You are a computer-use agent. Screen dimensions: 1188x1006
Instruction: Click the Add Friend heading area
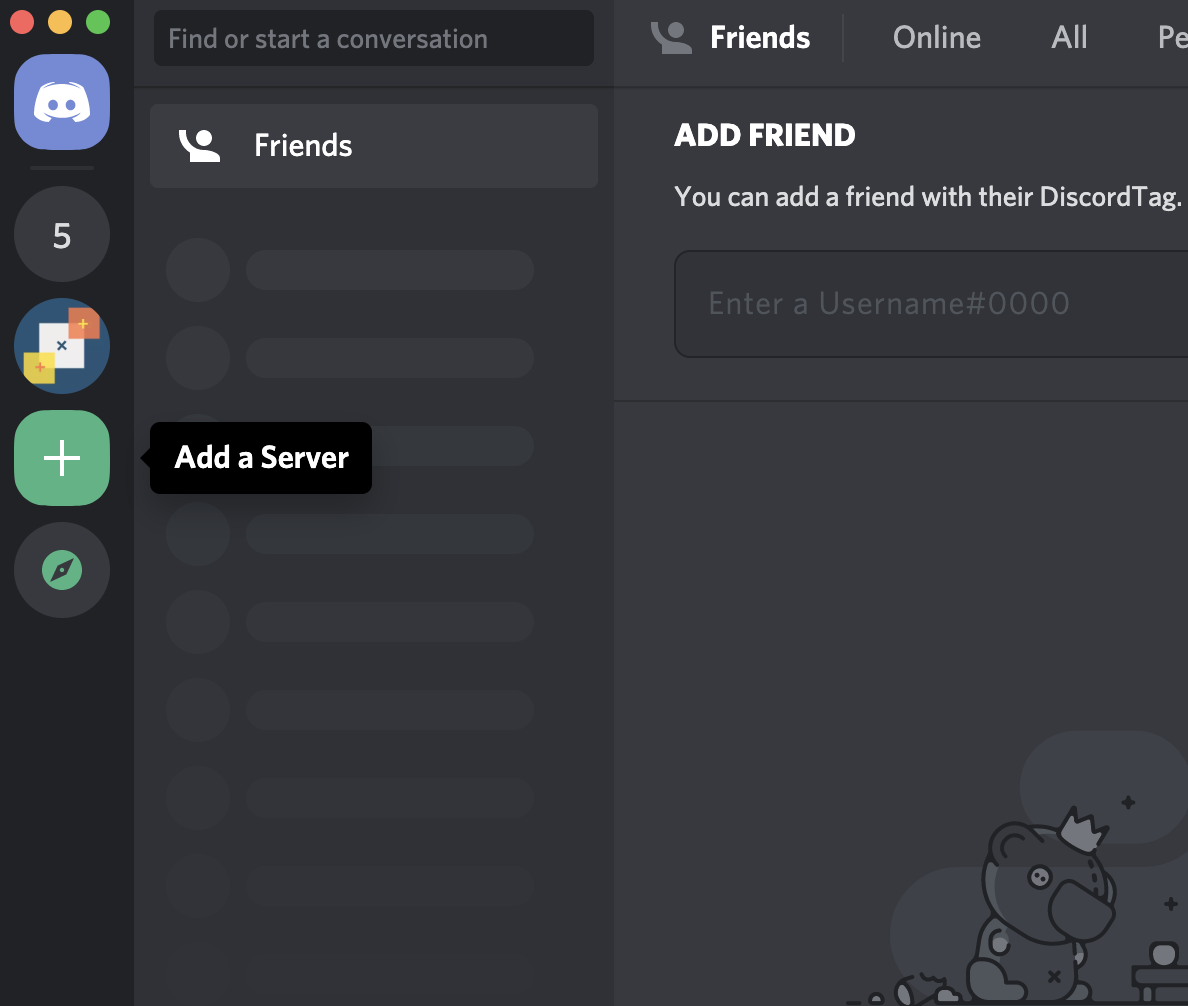(x=765, y=134)
